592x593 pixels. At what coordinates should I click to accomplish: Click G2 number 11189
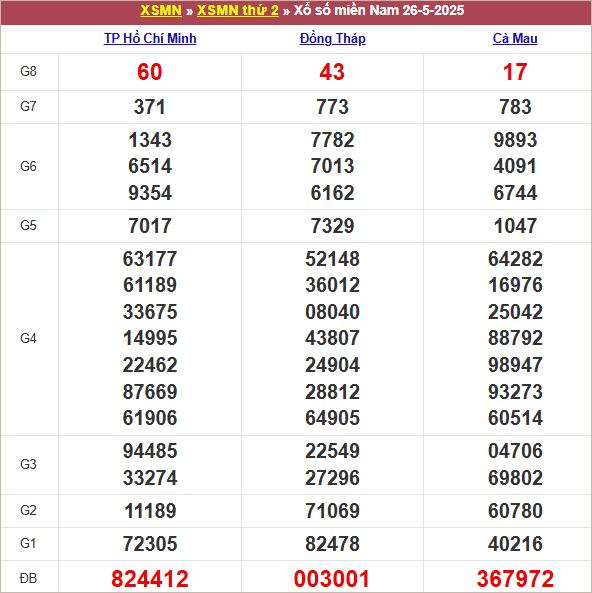[150, 511]
